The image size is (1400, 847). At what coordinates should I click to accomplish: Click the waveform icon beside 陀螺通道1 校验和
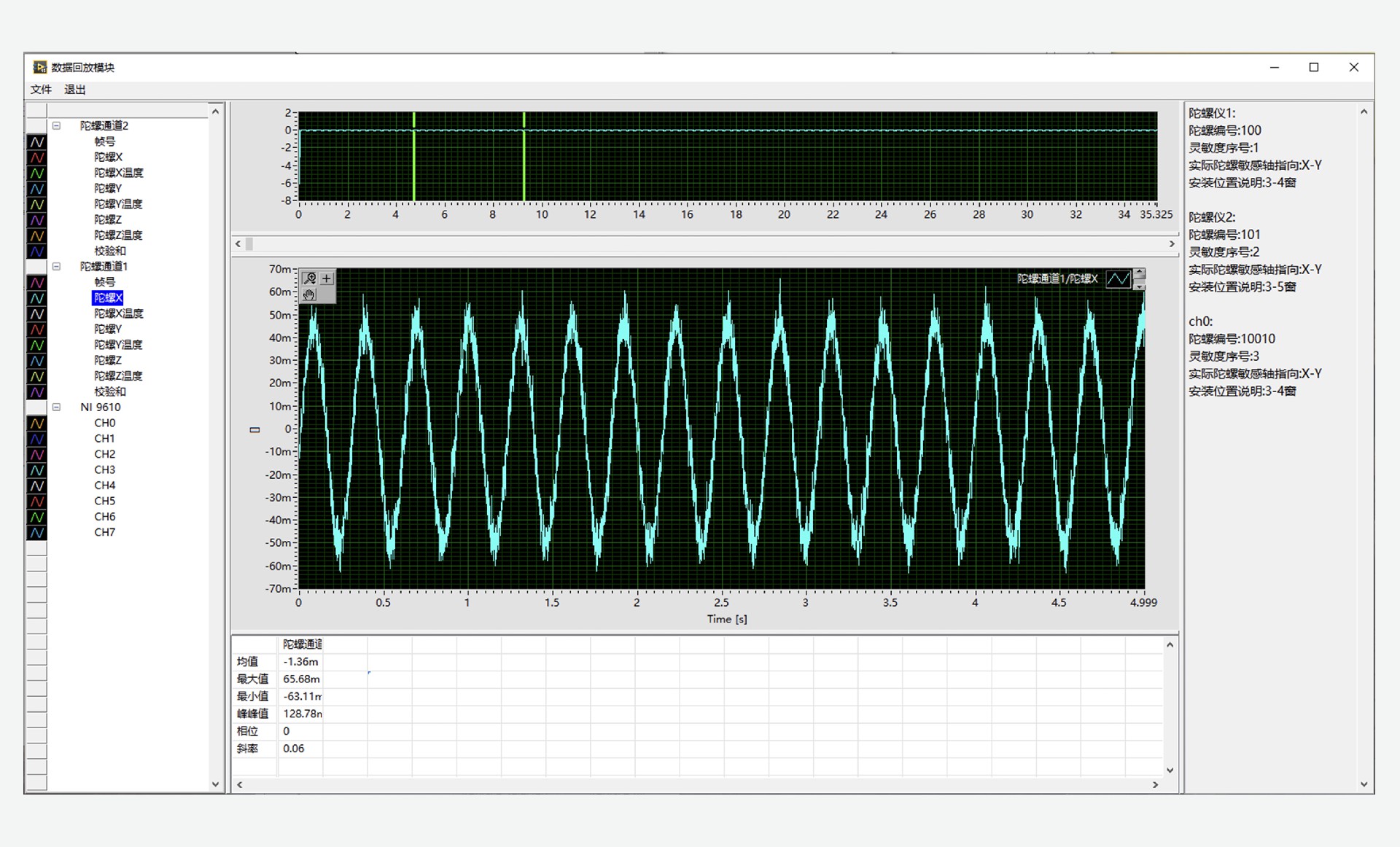click(36, 392)
